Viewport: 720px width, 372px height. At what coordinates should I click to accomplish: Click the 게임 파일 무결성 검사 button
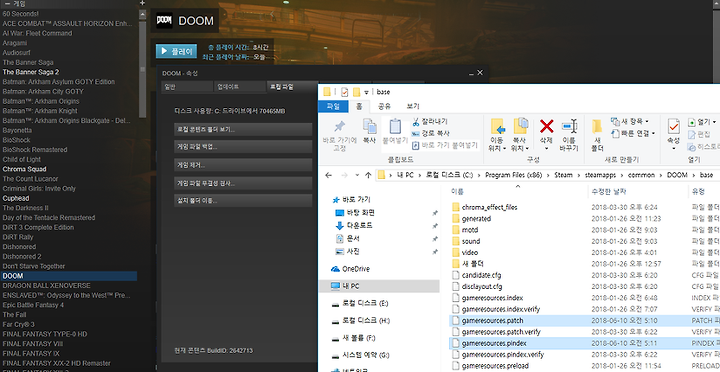coord(243,183)
